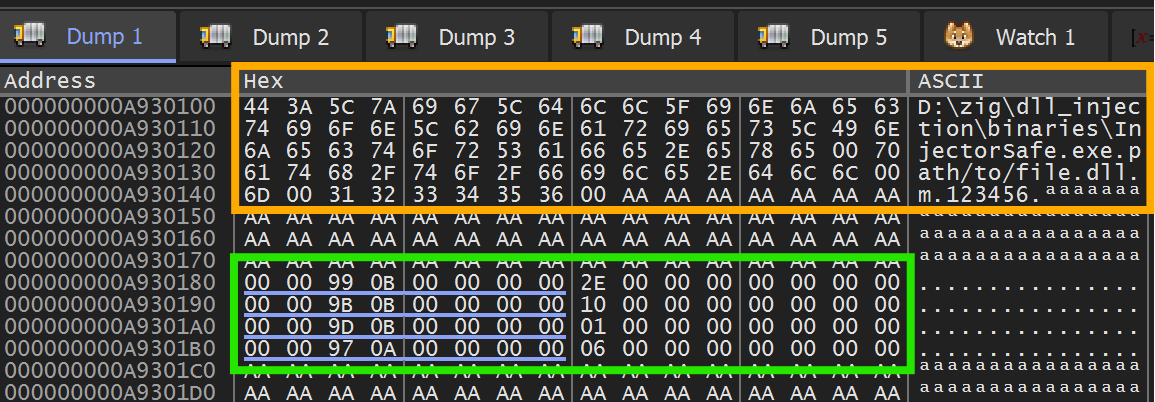Select address 000000000A930190

(110, 304)
